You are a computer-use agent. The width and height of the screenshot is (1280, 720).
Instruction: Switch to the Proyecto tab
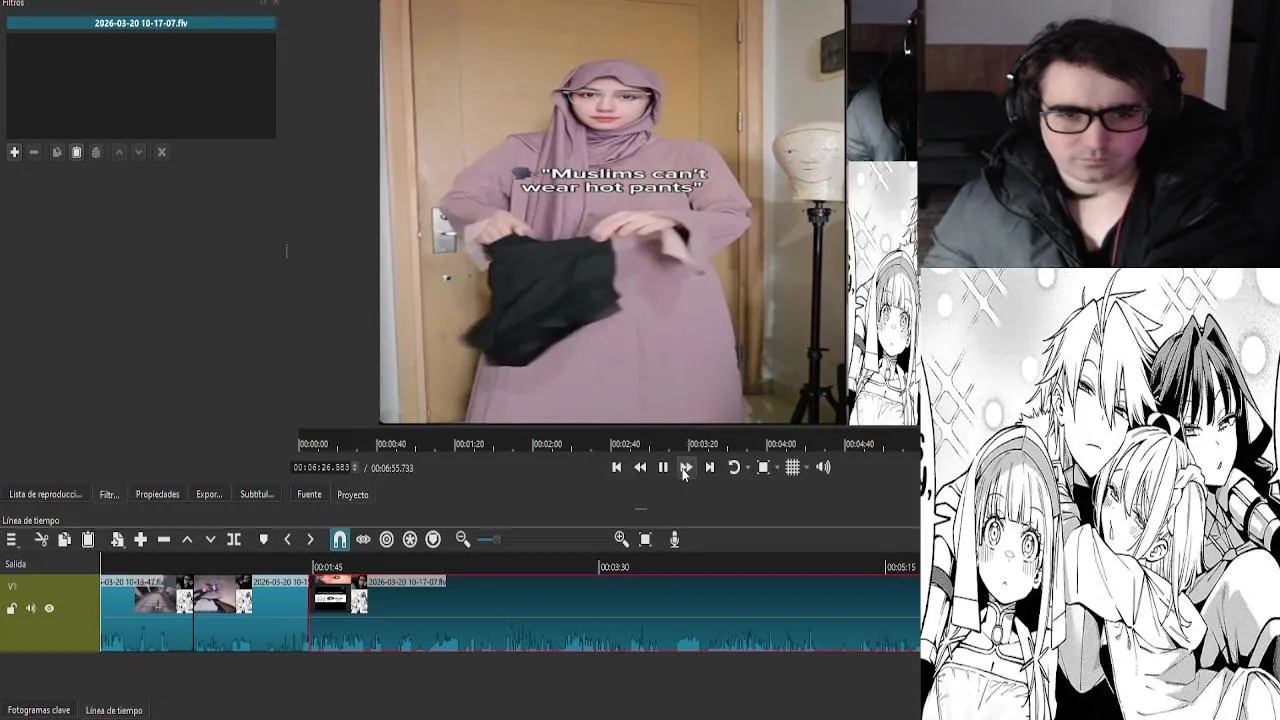[353, 494]
